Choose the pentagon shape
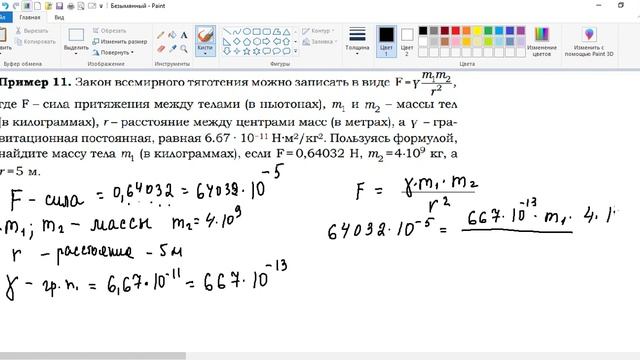 pos(247,41)
